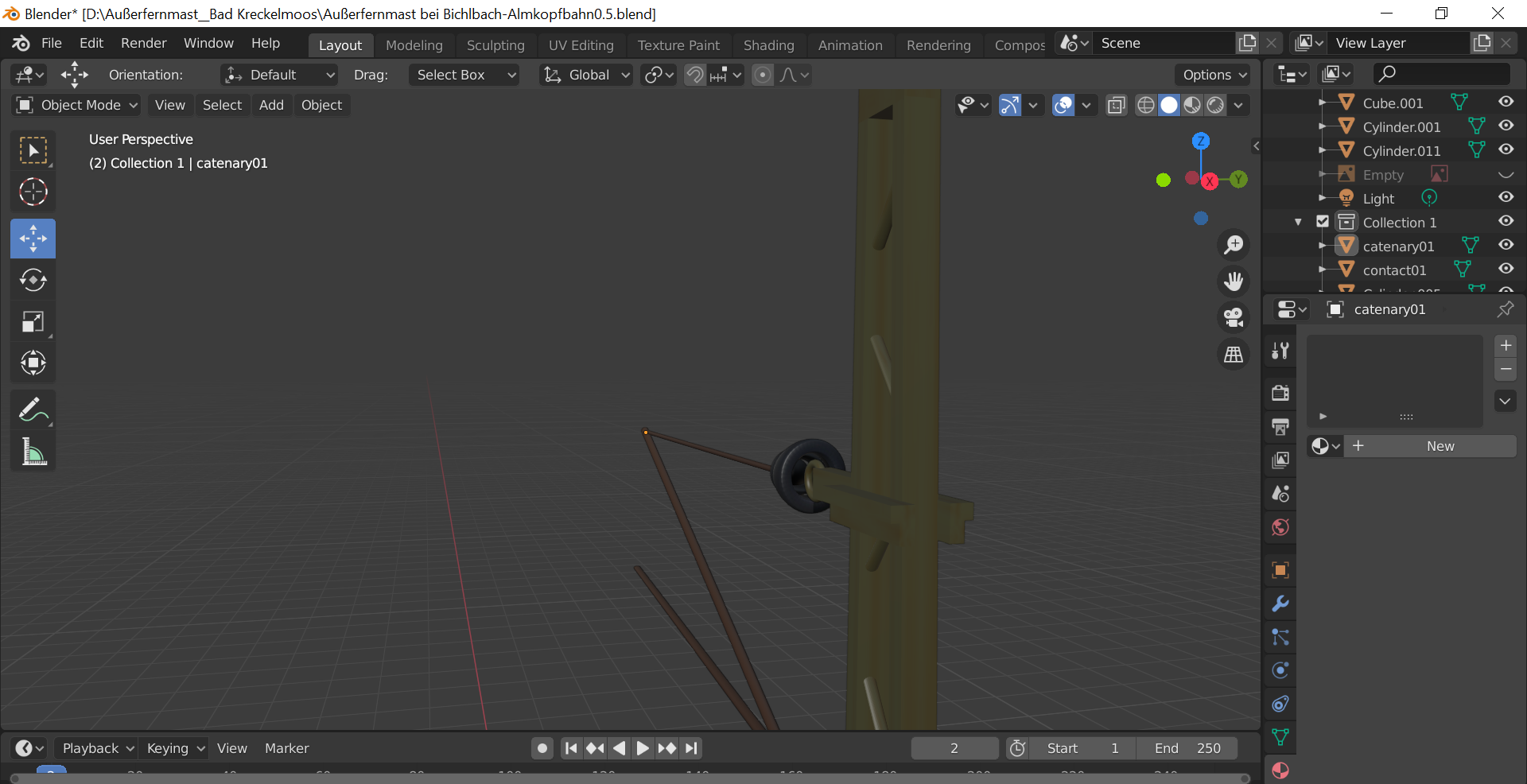Click the Z axis on navigation gizmo

click(1201, 141)
